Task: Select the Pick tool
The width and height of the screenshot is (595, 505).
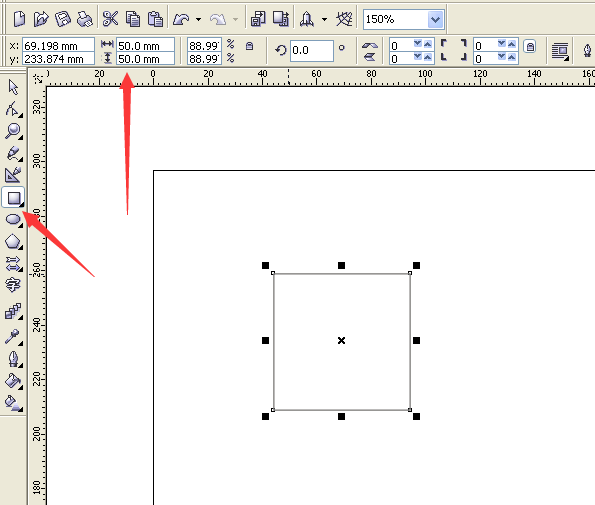Action: [13, 87]
